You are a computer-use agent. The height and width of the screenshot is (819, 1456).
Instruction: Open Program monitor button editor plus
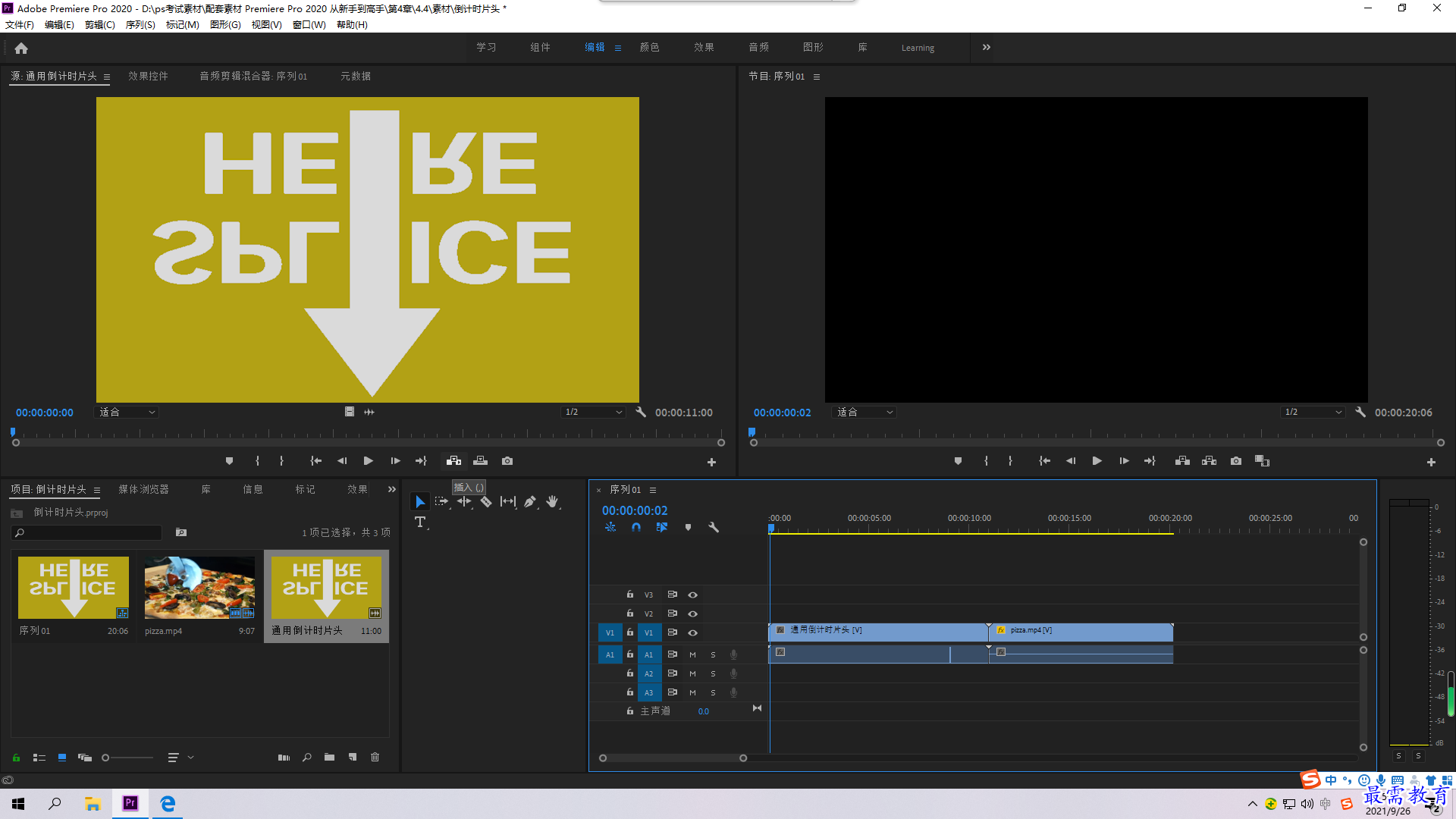1431,462
